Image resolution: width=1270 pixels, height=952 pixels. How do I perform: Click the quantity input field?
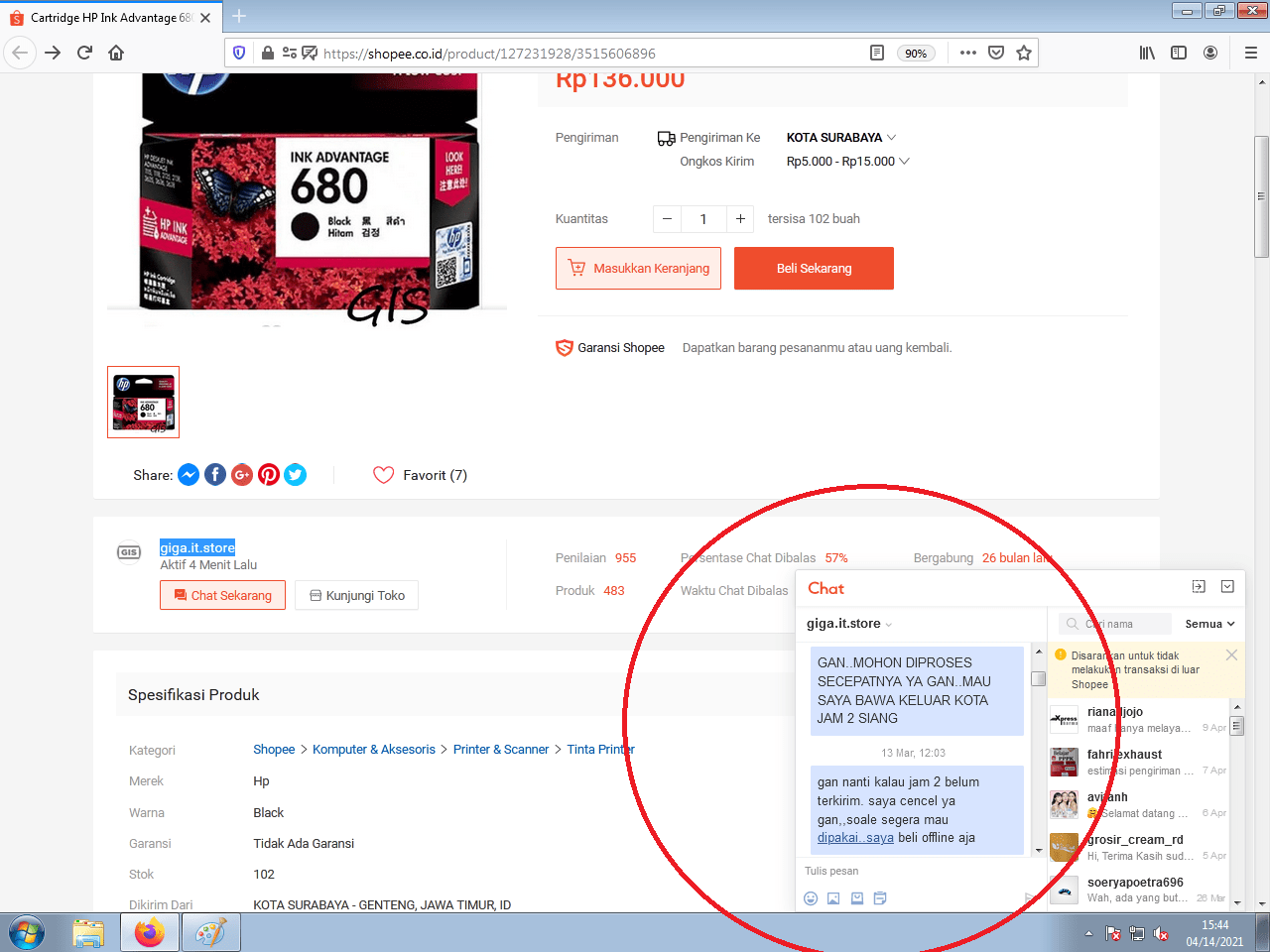click(x=703, y=219)
